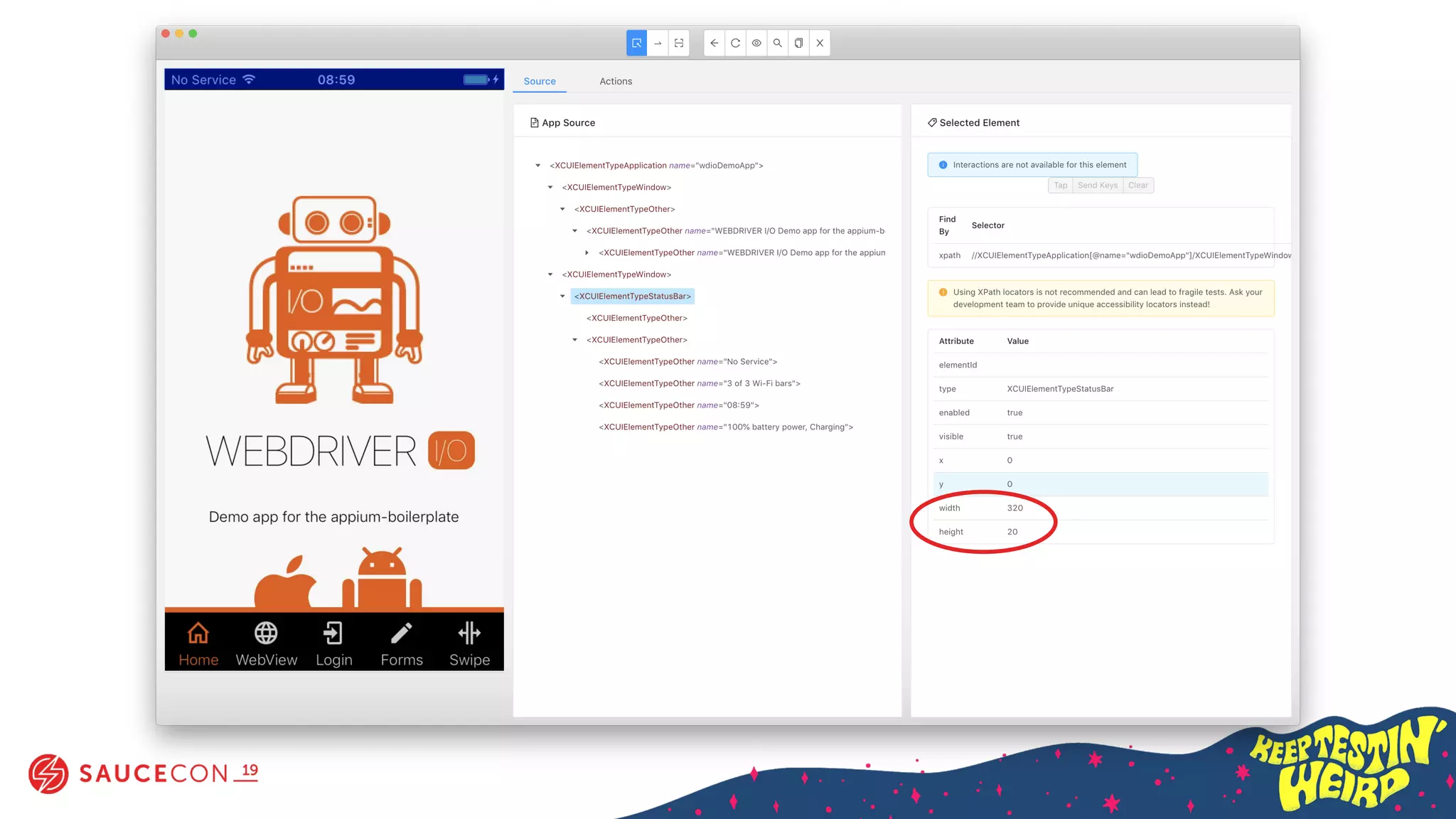
Task: Open the Source tab
Action: pos(540,82)
